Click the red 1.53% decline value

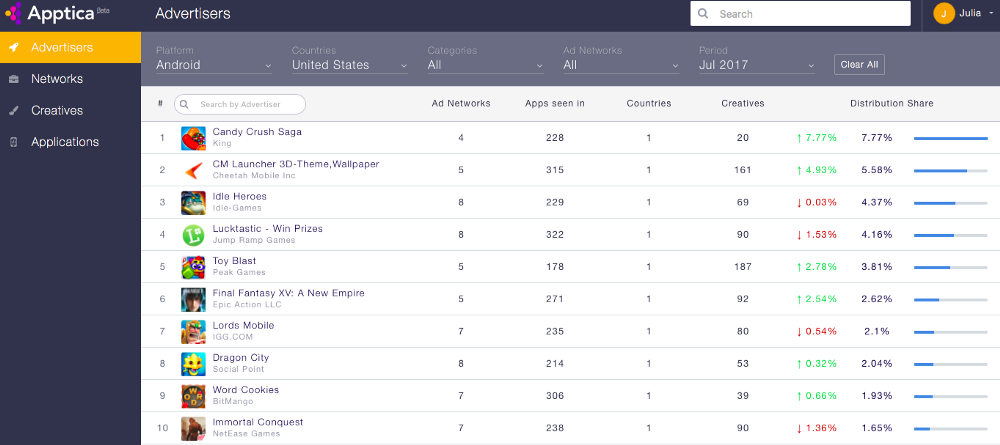click(x=816, y=235)
